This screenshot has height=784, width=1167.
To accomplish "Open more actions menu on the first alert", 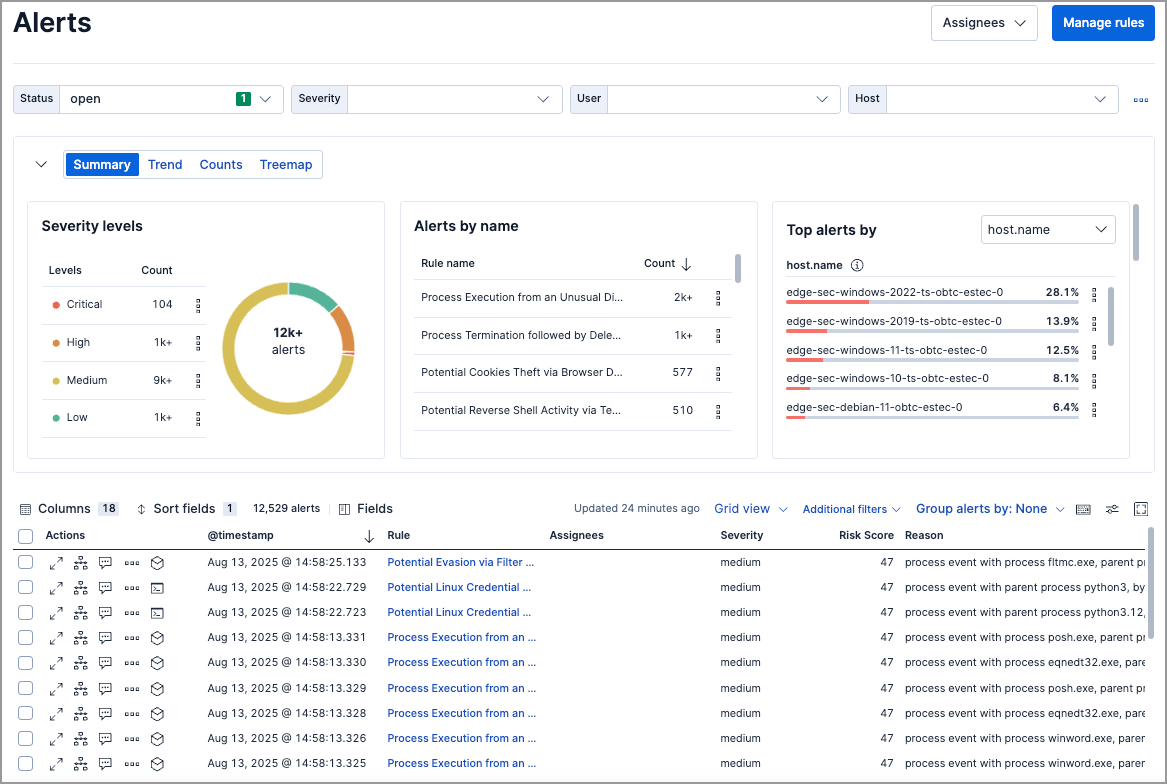I will pyautogui.click(x=130, y=562).
